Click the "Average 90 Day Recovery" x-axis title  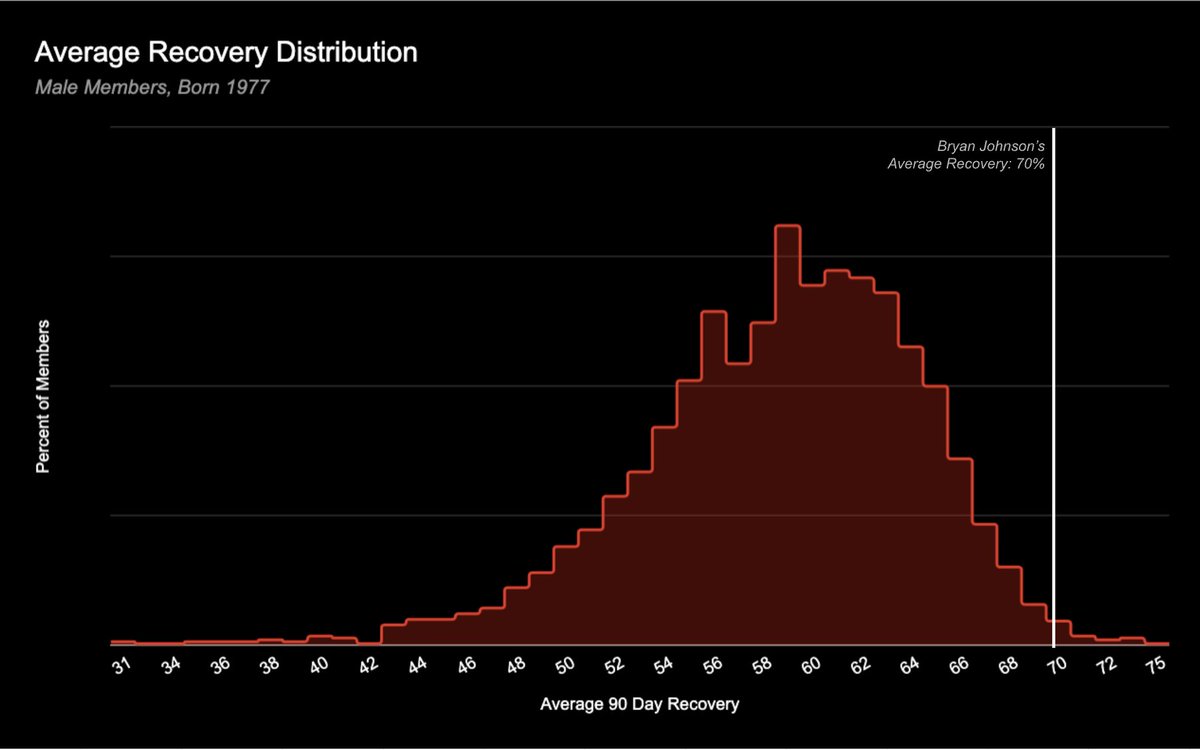pos(639,705)
